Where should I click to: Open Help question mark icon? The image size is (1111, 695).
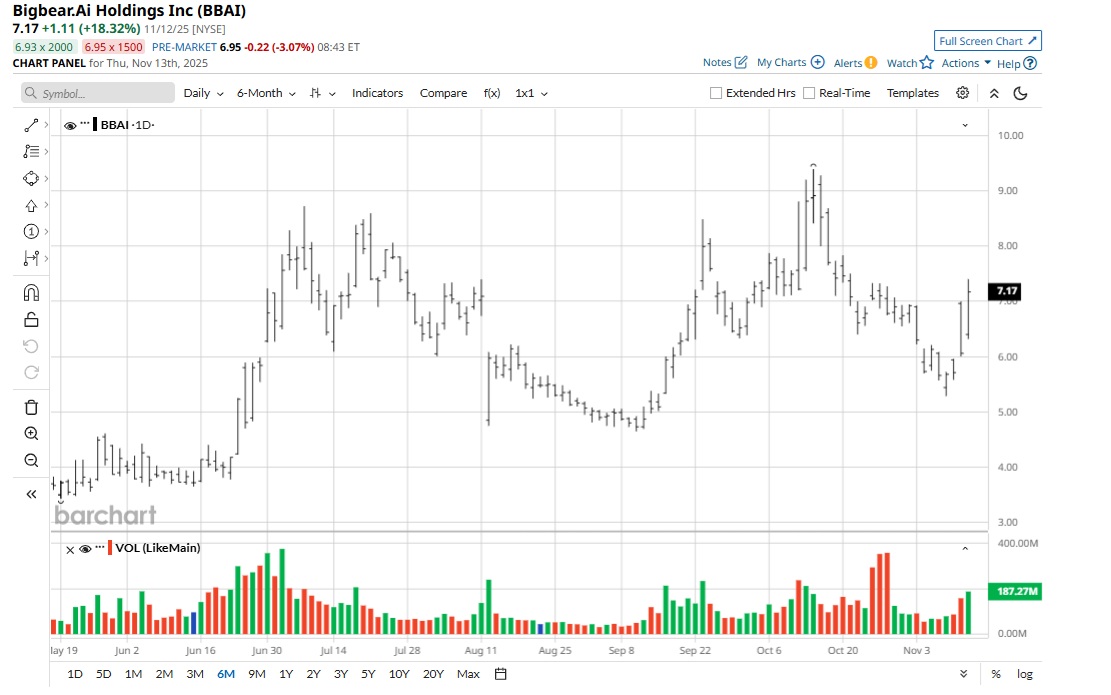coord(1030,63)
